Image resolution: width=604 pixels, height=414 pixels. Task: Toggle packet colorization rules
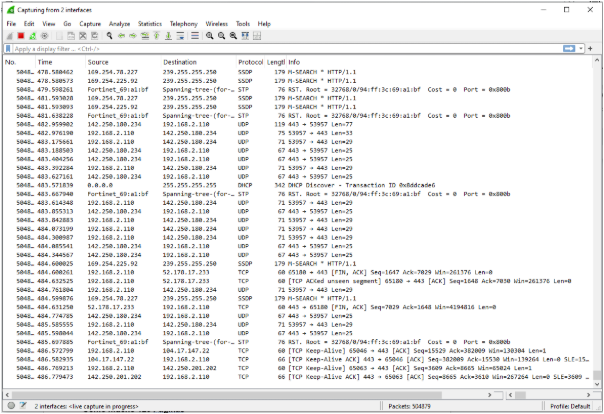(x=195, y=35)
